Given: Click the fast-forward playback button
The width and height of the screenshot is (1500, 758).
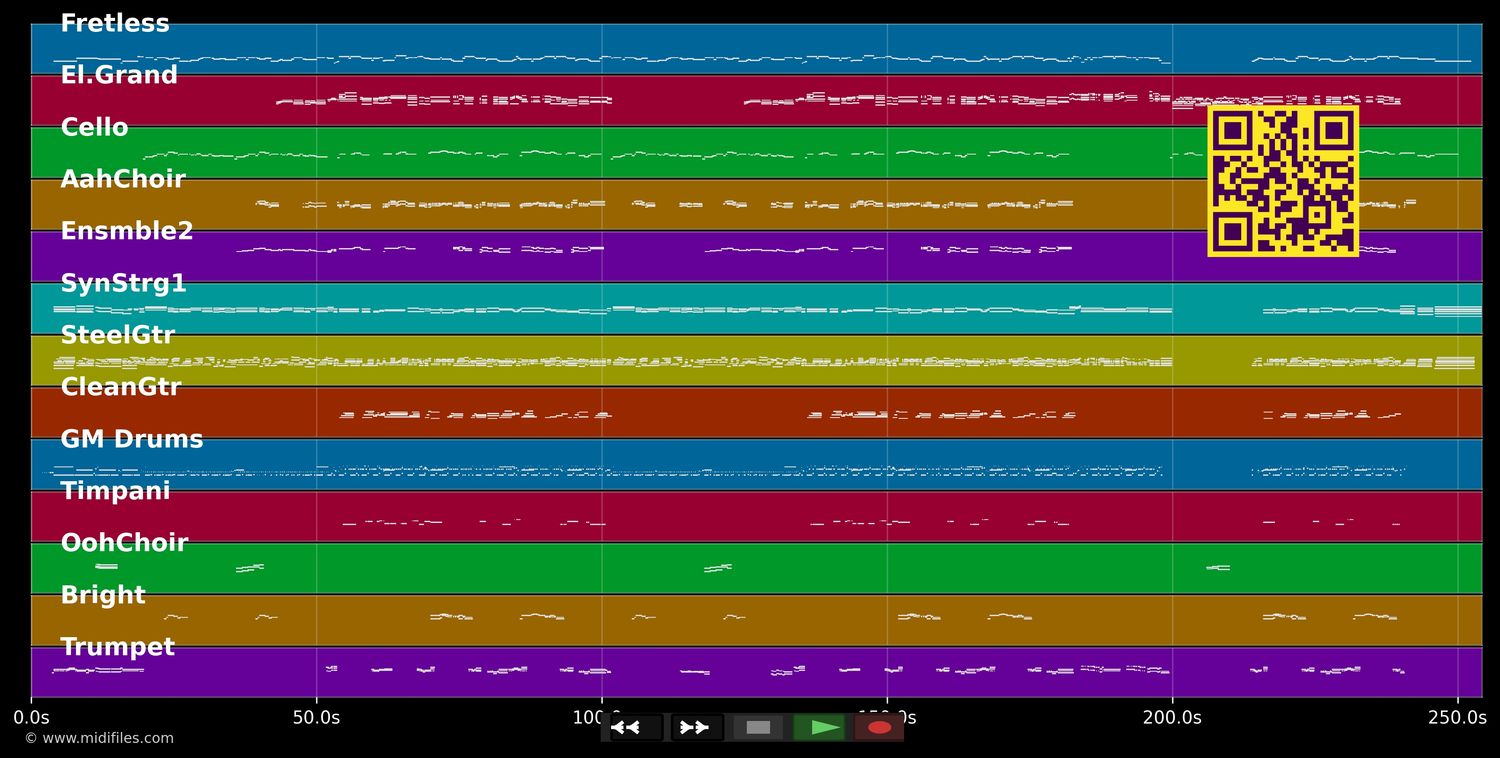Looking at the screenshot, I should [696, 727].
